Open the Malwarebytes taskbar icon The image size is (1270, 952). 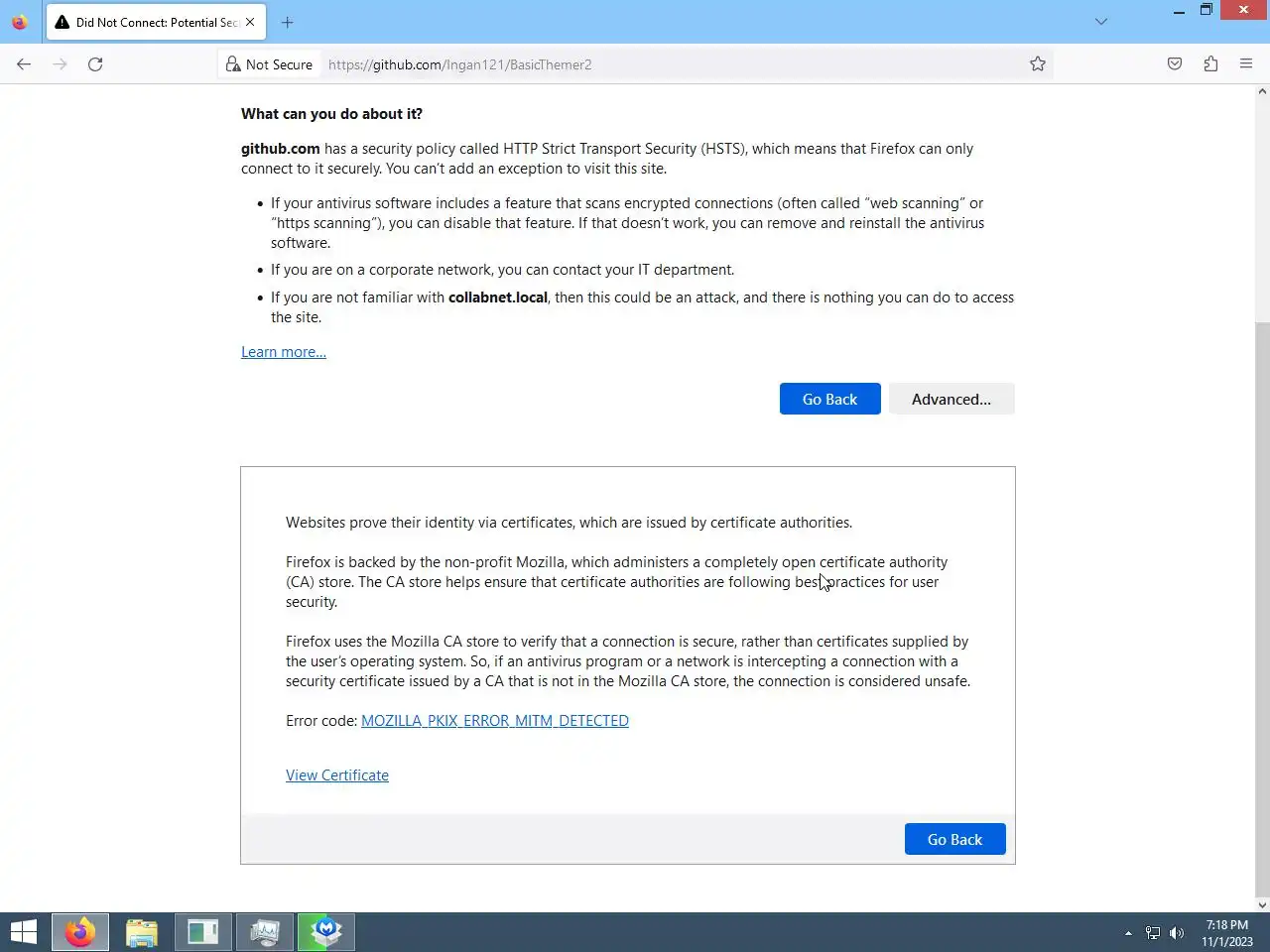point(326,932)
